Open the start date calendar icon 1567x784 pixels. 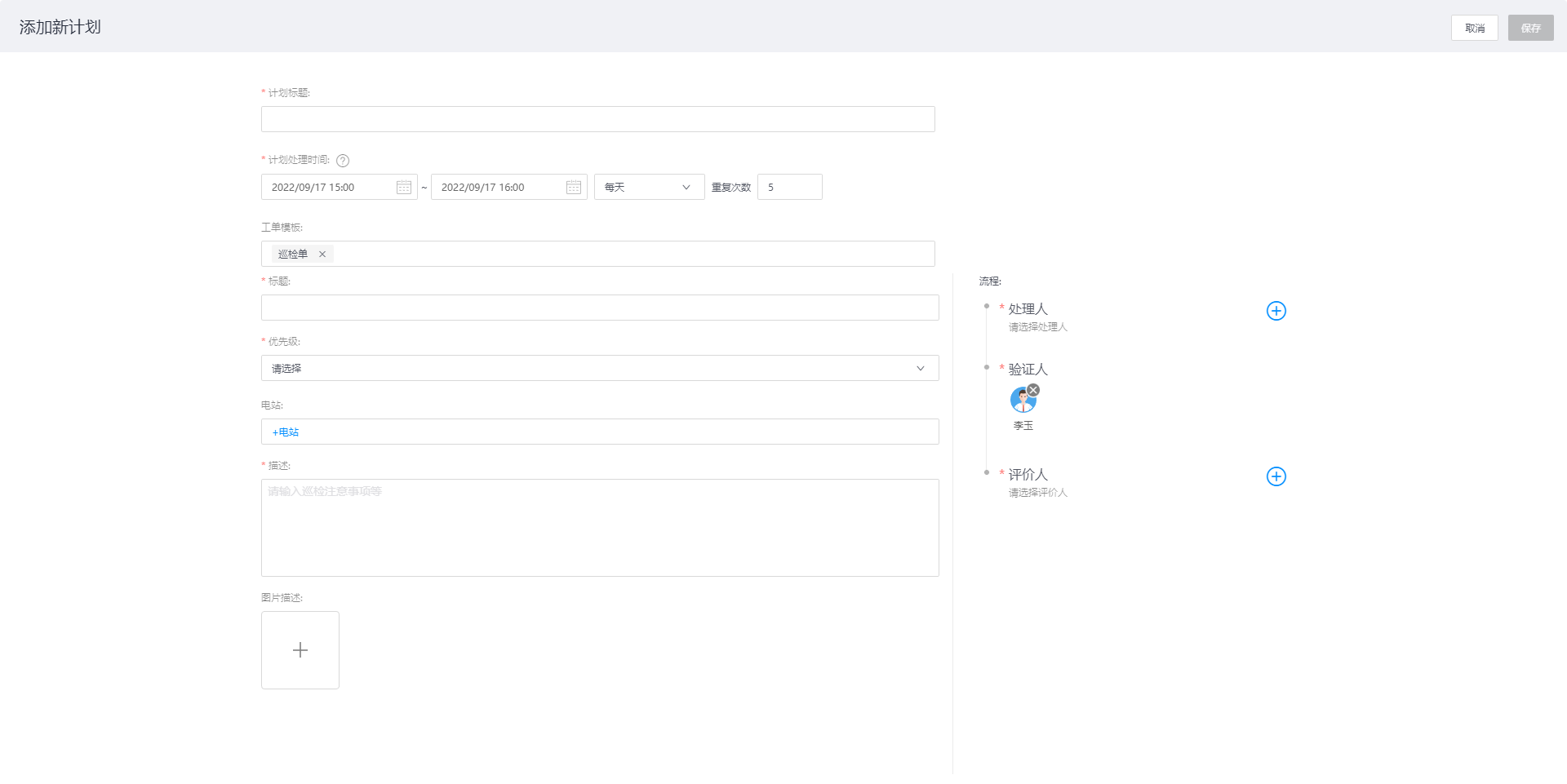click(x=403, y=188)
